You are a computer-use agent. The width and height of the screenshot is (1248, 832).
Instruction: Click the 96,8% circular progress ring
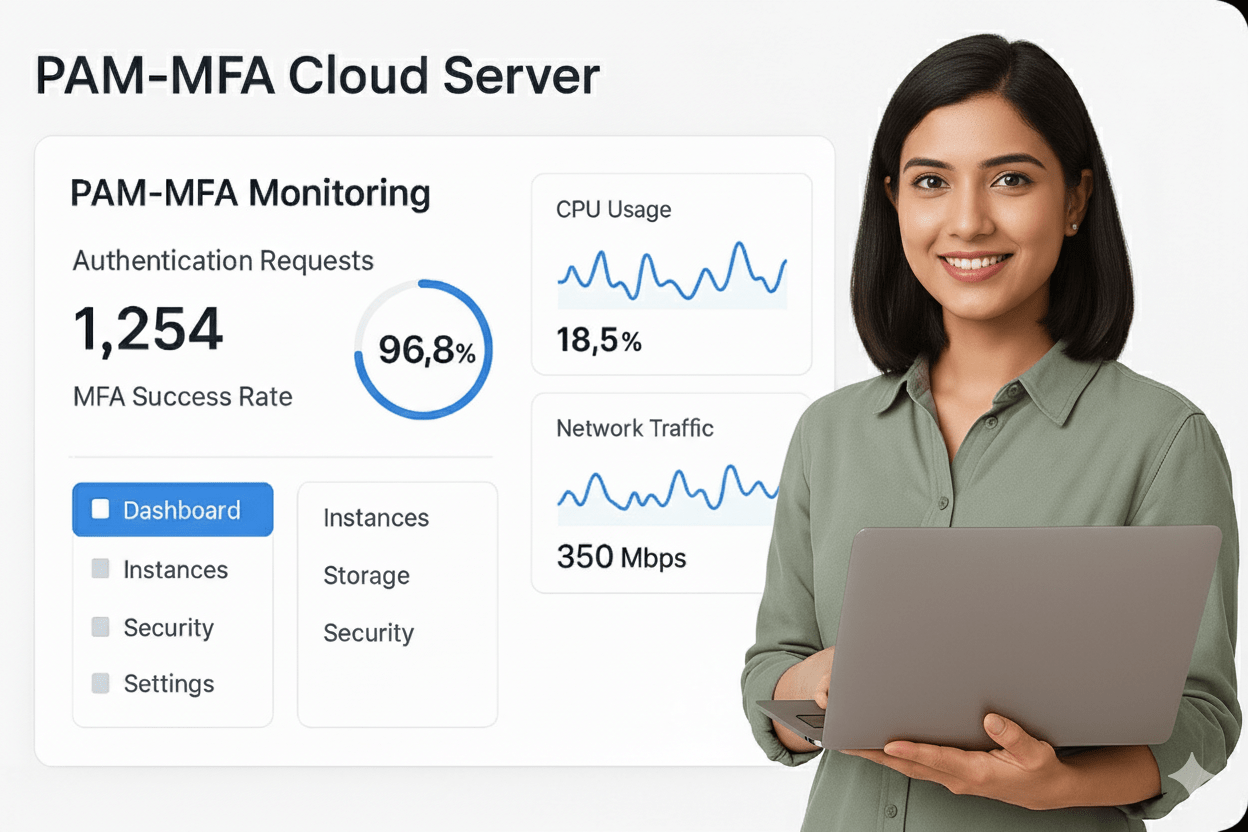(424, 349)
